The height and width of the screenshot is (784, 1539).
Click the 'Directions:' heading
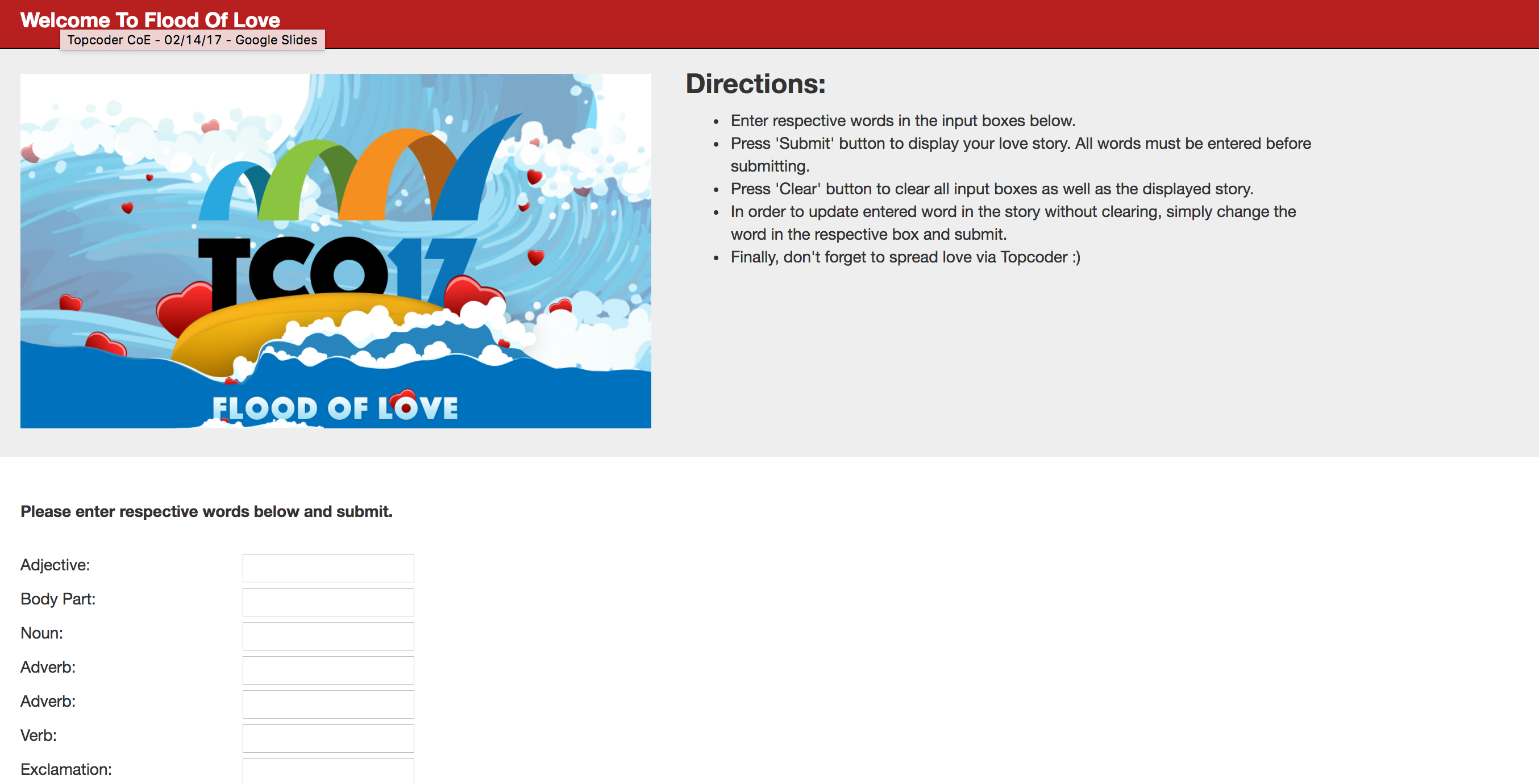pyautogui.click(x=755, y=84)
